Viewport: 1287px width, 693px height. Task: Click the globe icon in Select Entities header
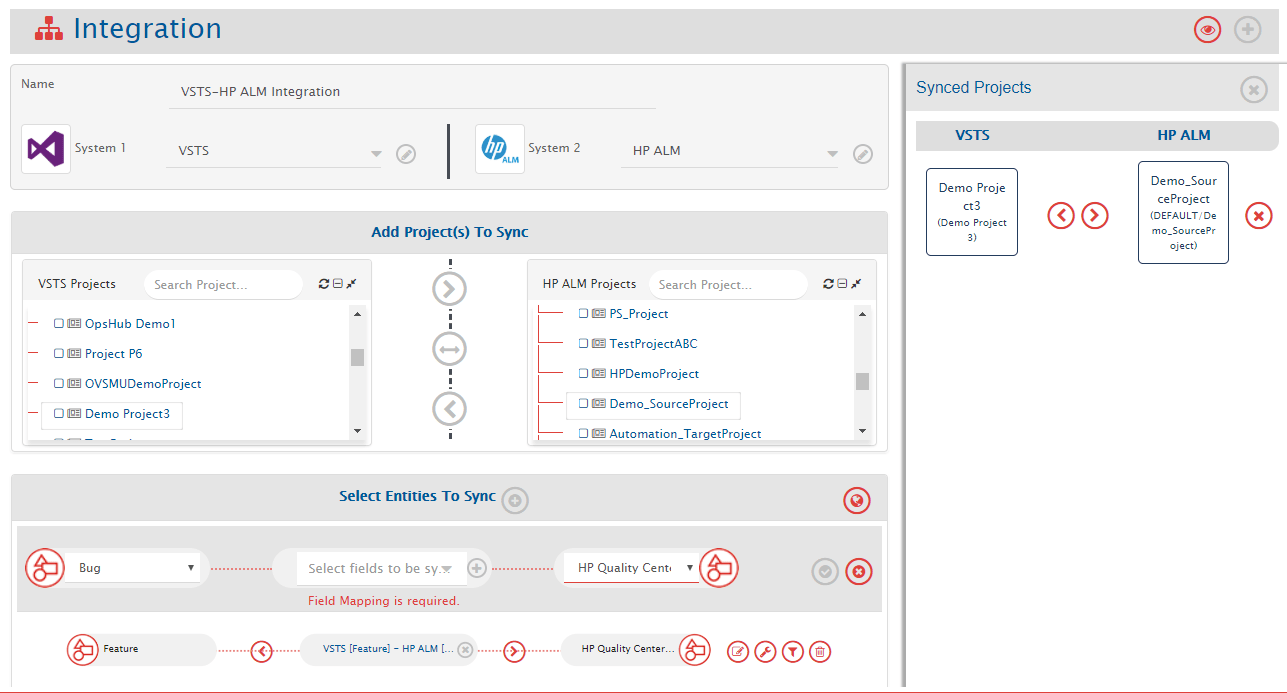pyautogui.click(x=856, y=501)
